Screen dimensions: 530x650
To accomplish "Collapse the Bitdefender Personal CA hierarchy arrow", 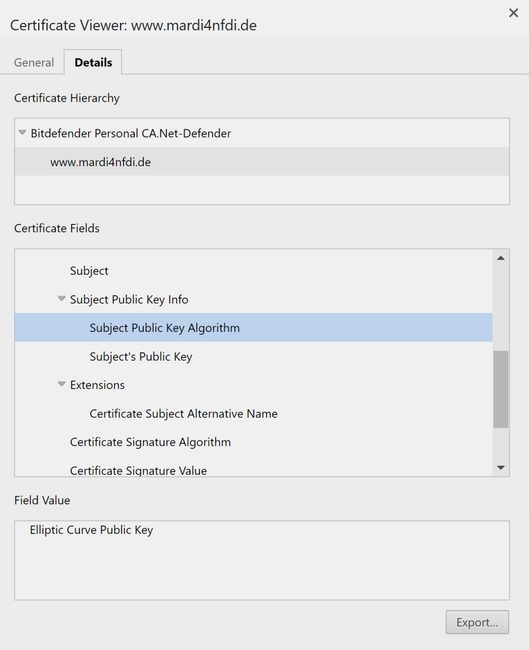I will [x=22, y=133].
